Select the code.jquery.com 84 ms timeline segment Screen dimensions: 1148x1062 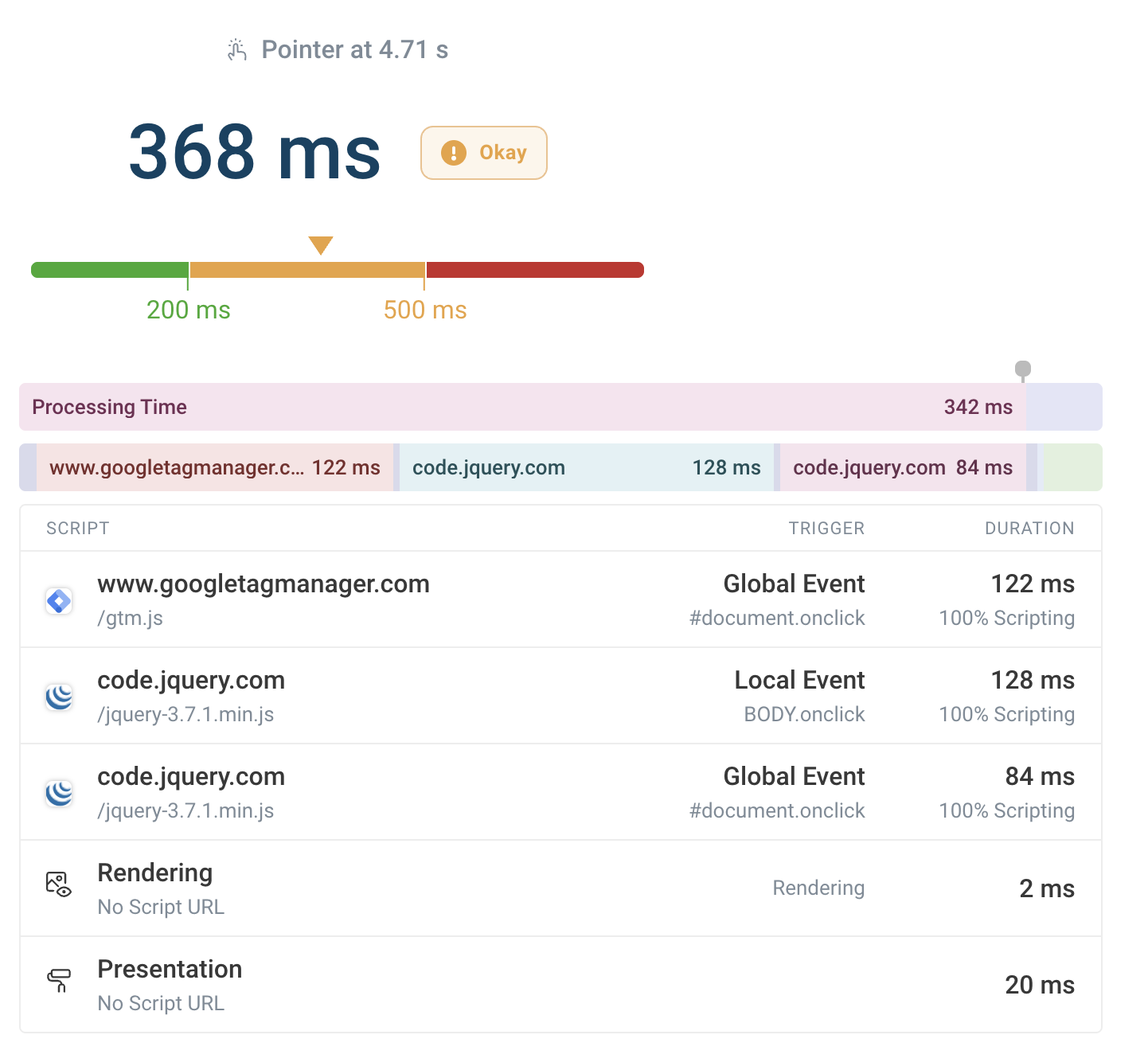click(903, 467)
